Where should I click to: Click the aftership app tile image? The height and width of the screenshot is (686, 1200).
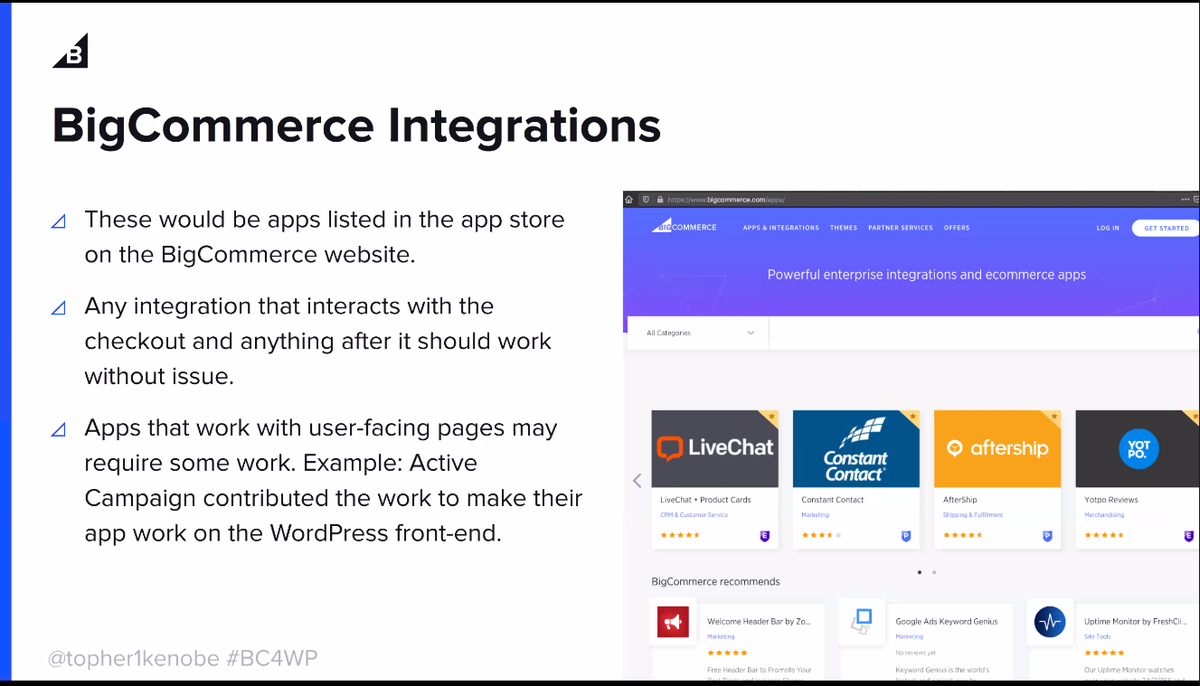click(x=997, y=448)
